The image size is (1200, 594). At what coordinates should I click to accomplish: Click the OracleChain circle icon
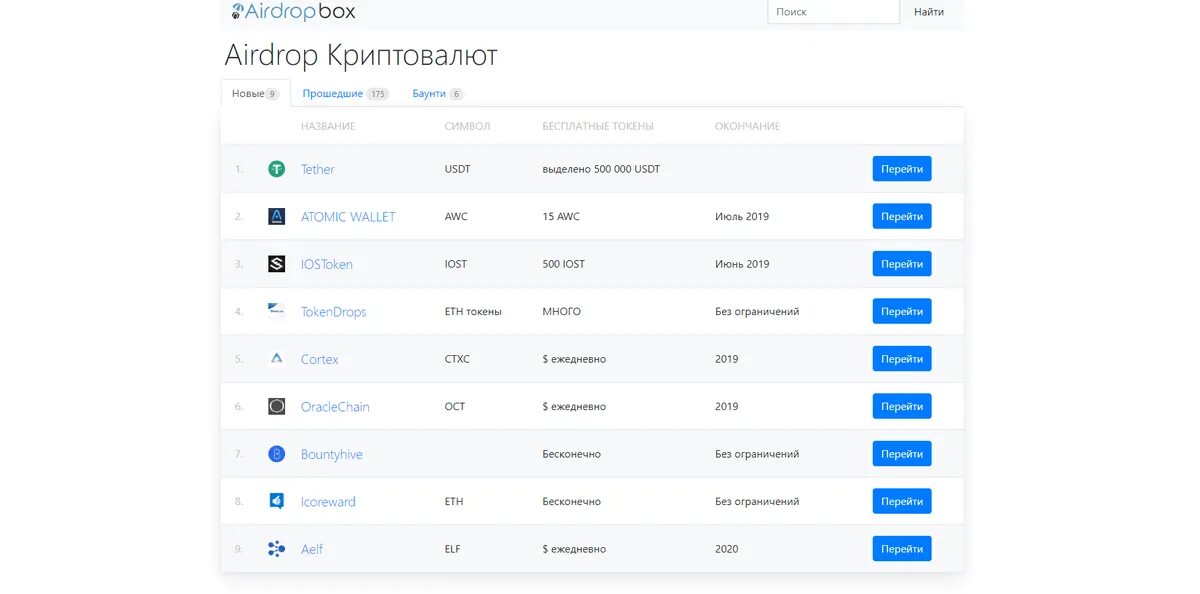(x=277, y=406)
